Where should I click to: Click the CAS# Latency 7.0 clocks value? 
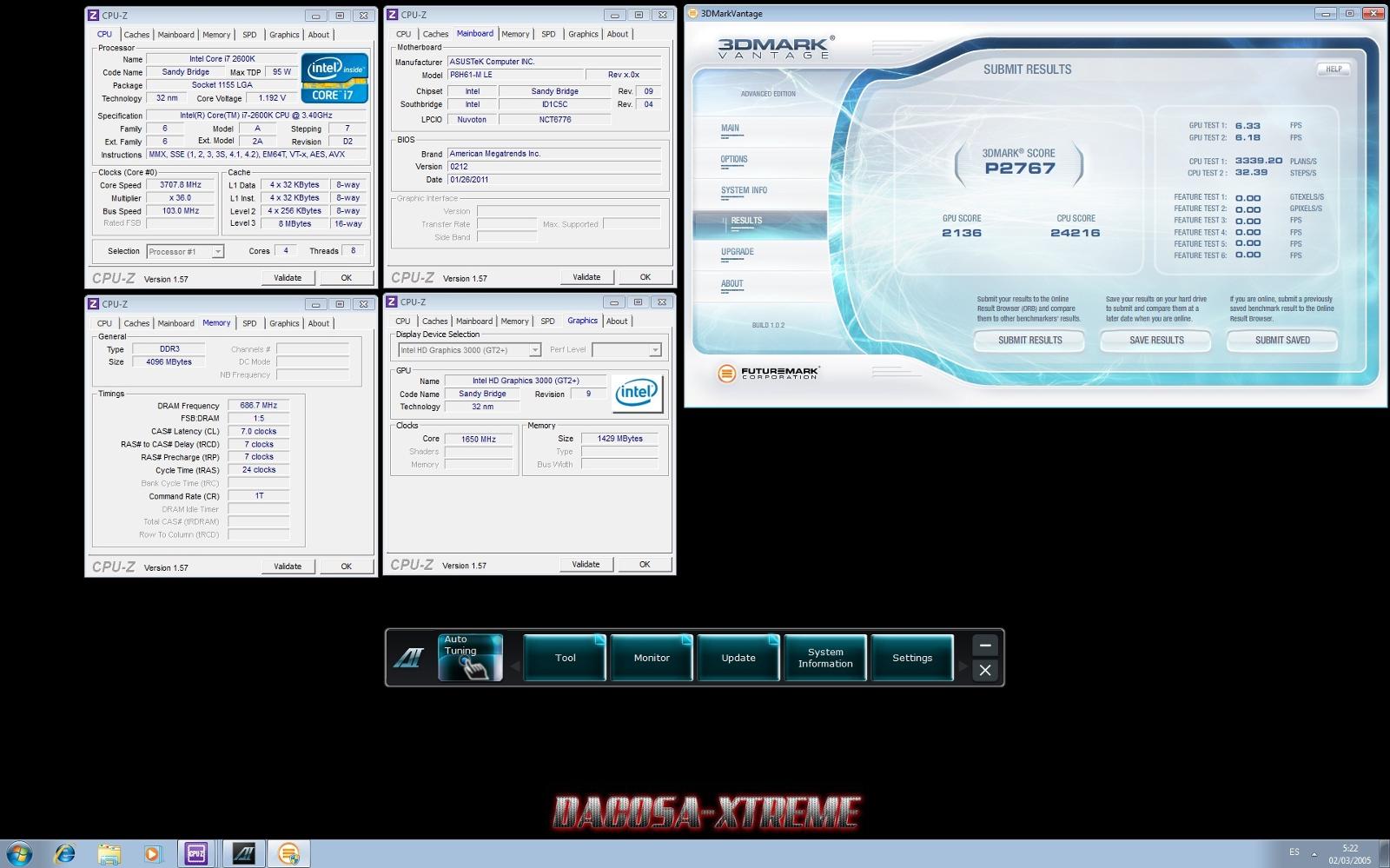point(259,431)
